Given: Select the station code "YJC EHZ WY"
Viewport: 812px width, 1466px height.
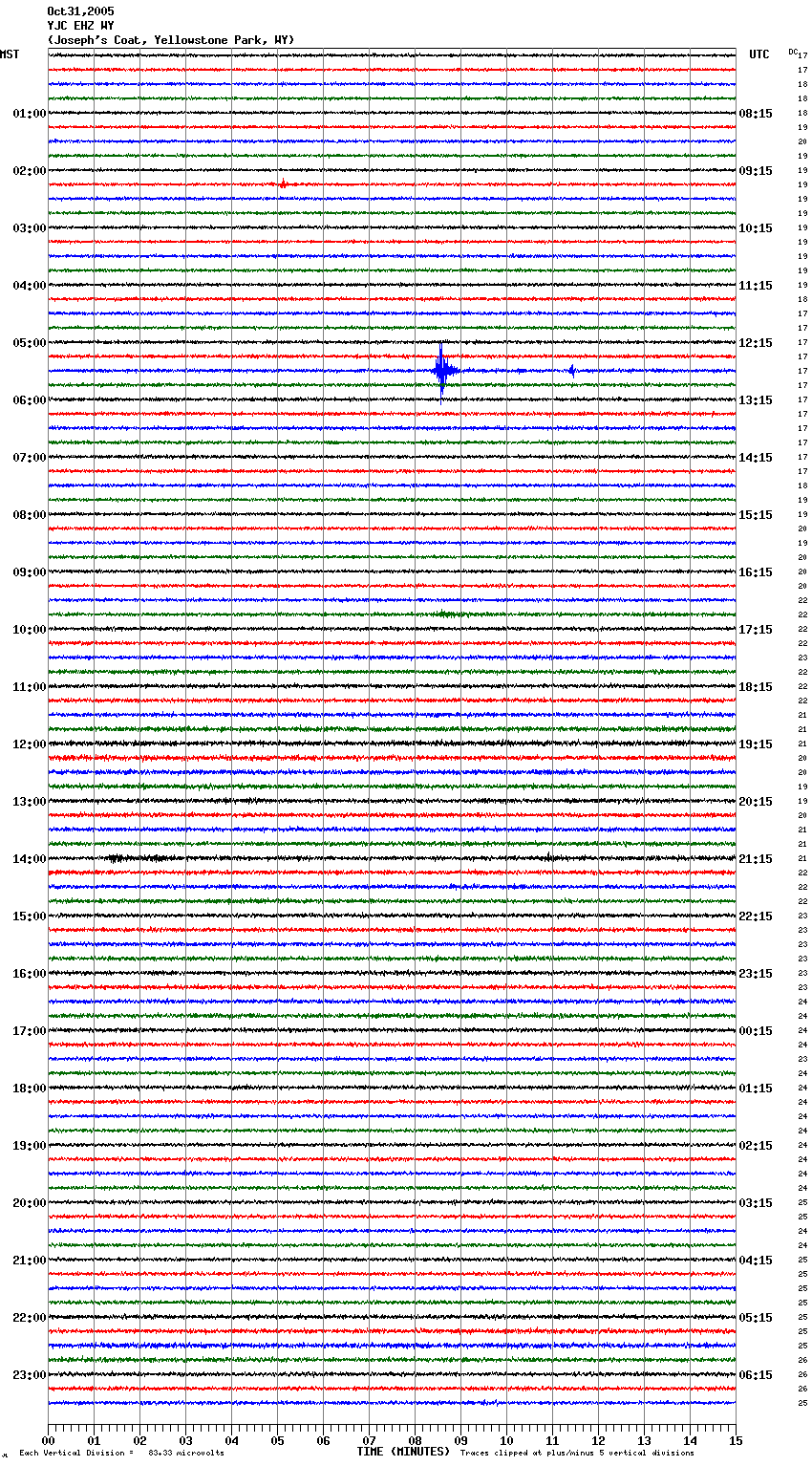Looking at the screenshot, I should 80,26.
